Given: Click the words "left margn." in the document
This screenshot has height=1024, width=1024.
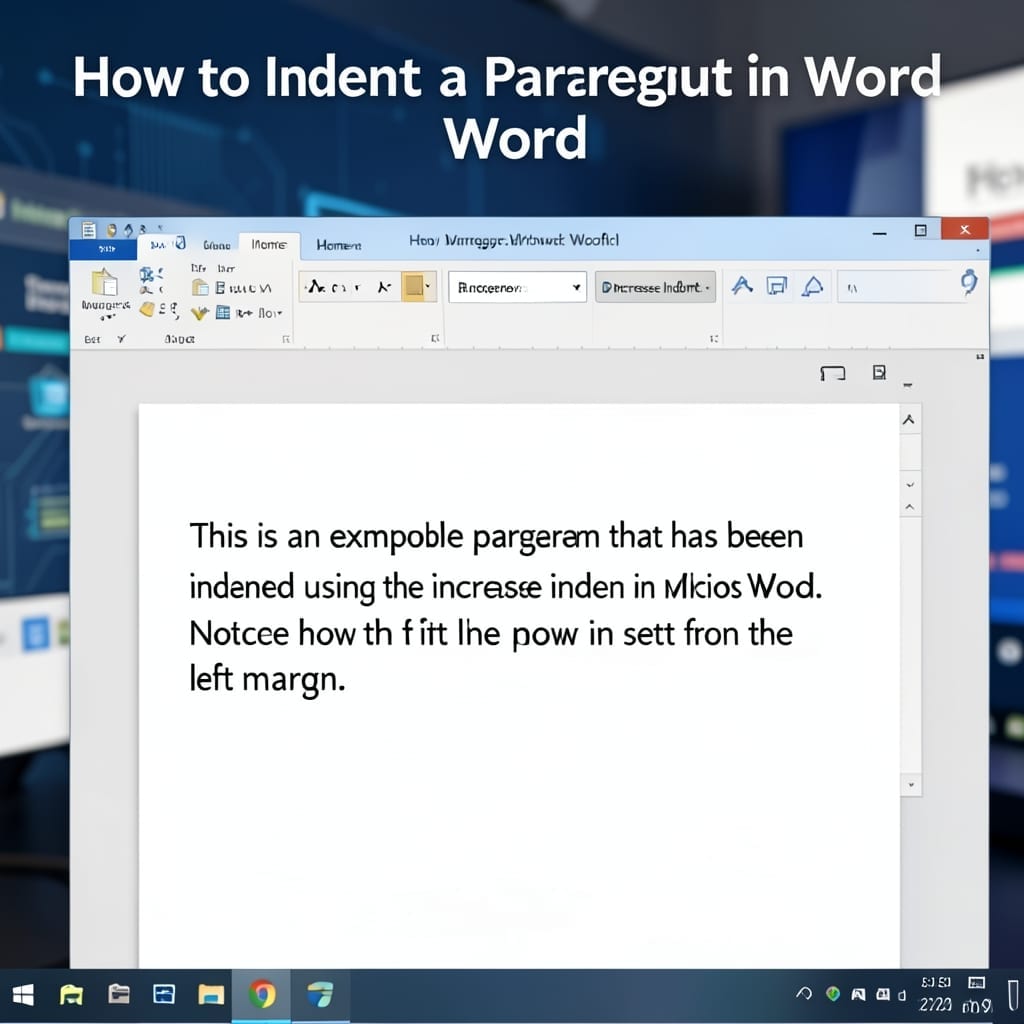Looking at the screenshot, I should pyautogui.click(x=266, y=679).
